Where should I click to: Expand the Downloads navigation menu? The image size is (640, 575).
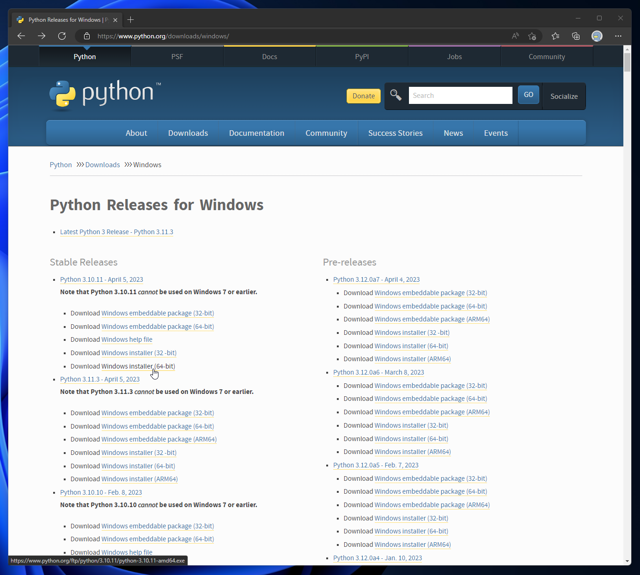tap(188, 133)
